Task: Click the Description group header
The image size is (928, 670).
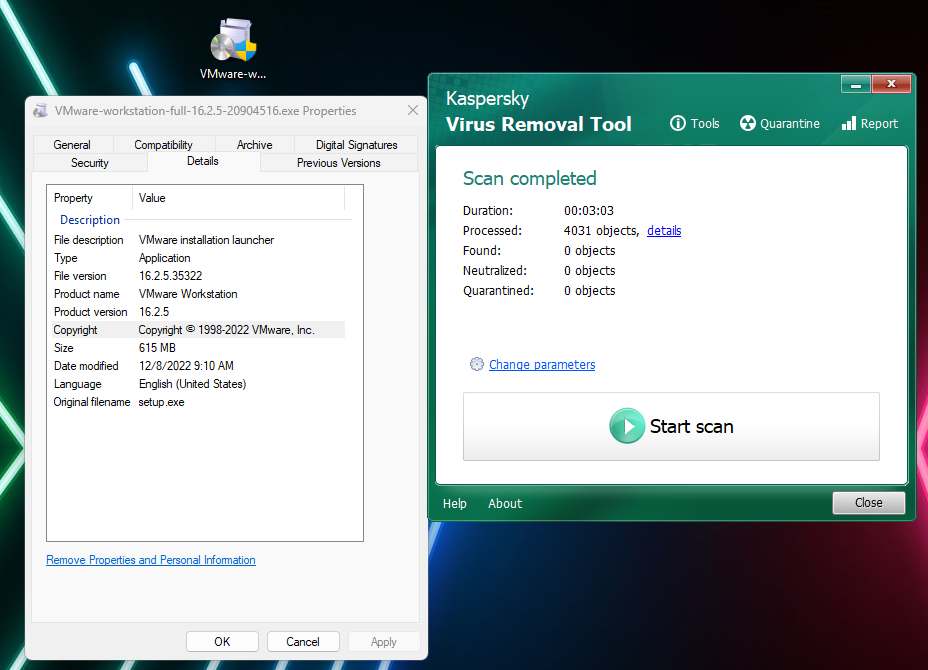Action: [90, 220]
